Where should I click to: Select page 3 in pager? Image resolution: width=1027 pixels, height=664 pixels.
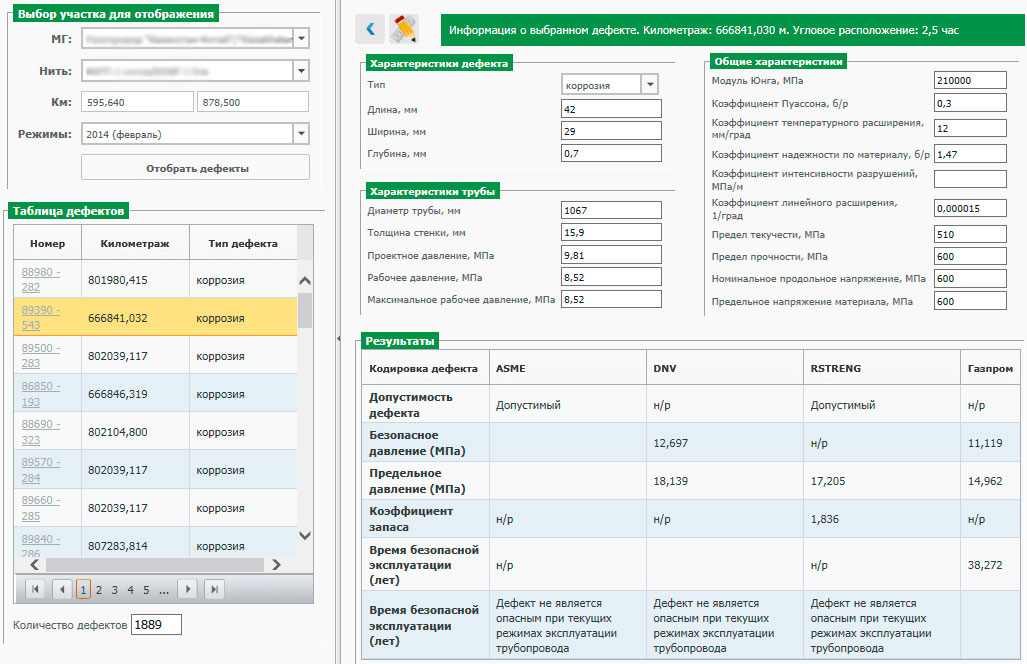pos(115,590)
